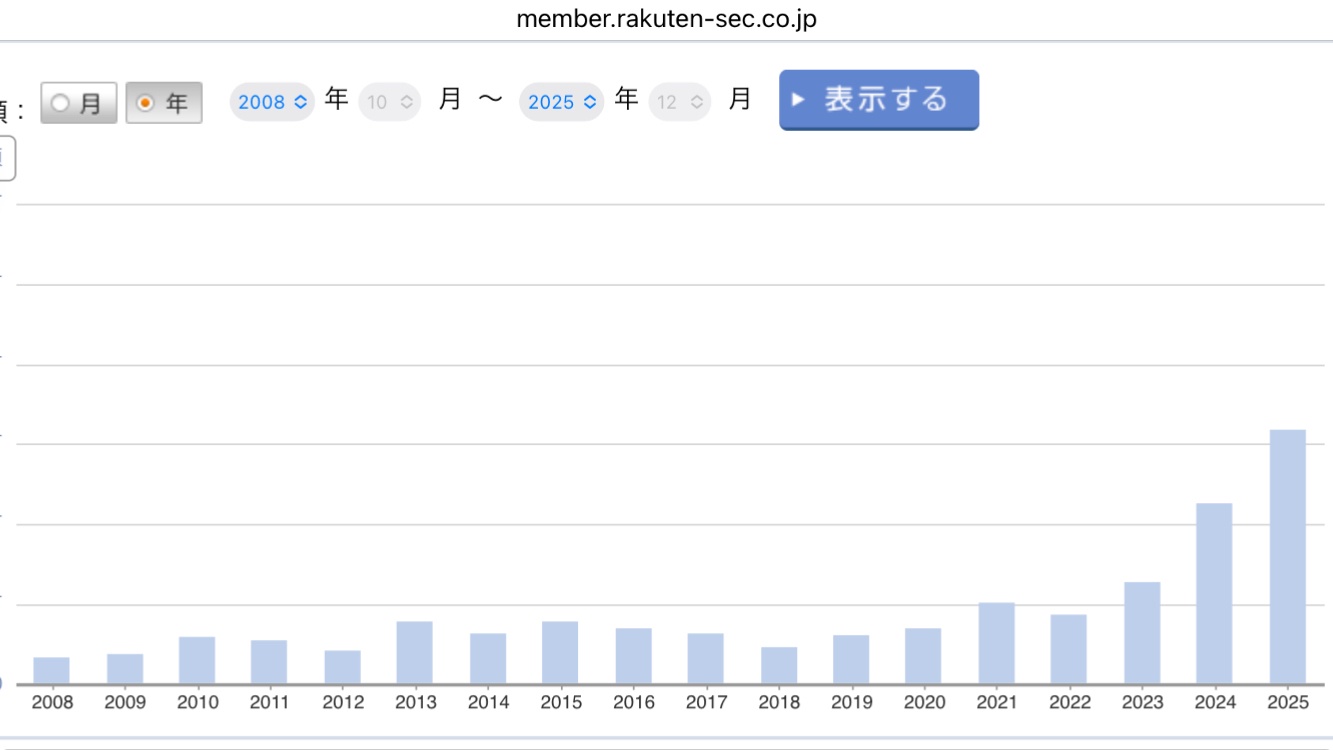Click the 2025 bar in the chart

tap(1287, 556)
